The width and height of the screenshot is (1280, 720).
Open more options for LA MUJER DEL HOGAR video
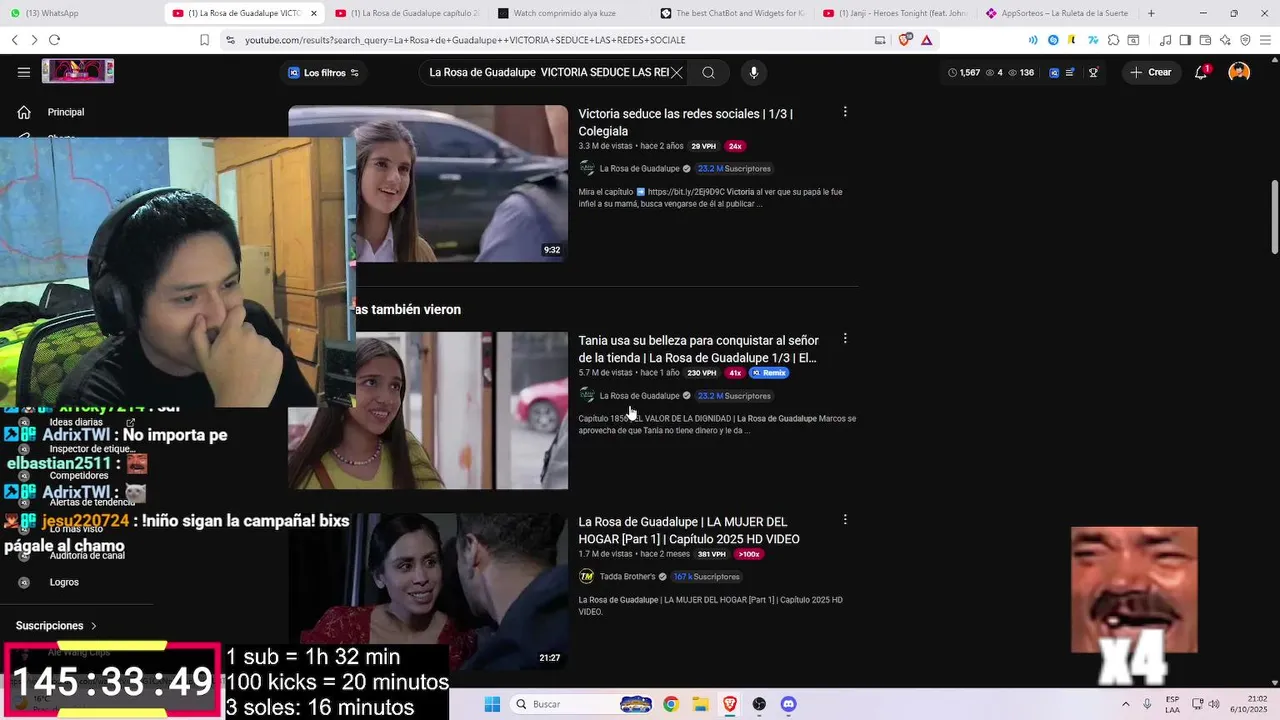pos(845,520)
